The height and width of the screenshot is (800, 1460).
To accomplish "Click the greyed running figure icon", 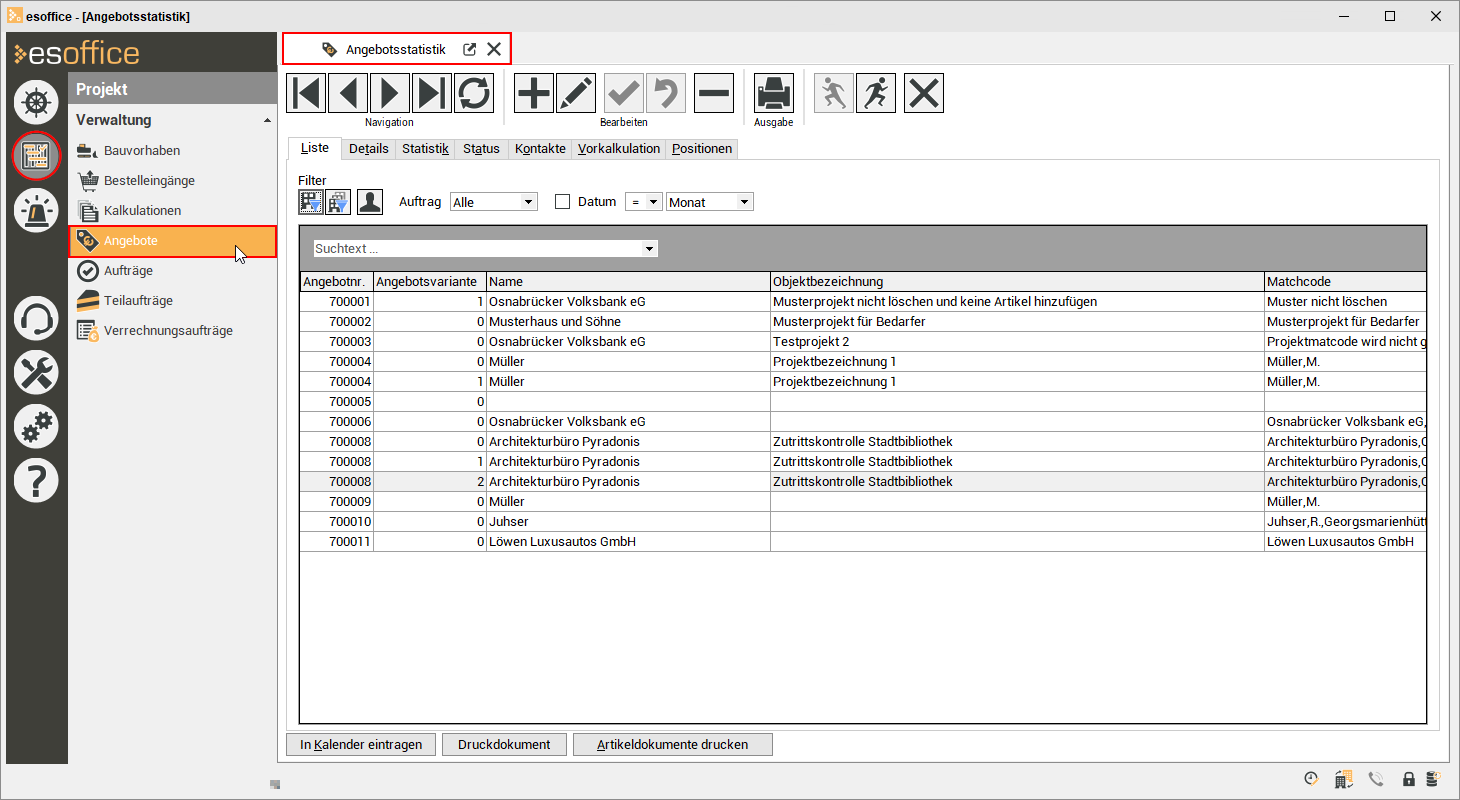I will 834,93.
